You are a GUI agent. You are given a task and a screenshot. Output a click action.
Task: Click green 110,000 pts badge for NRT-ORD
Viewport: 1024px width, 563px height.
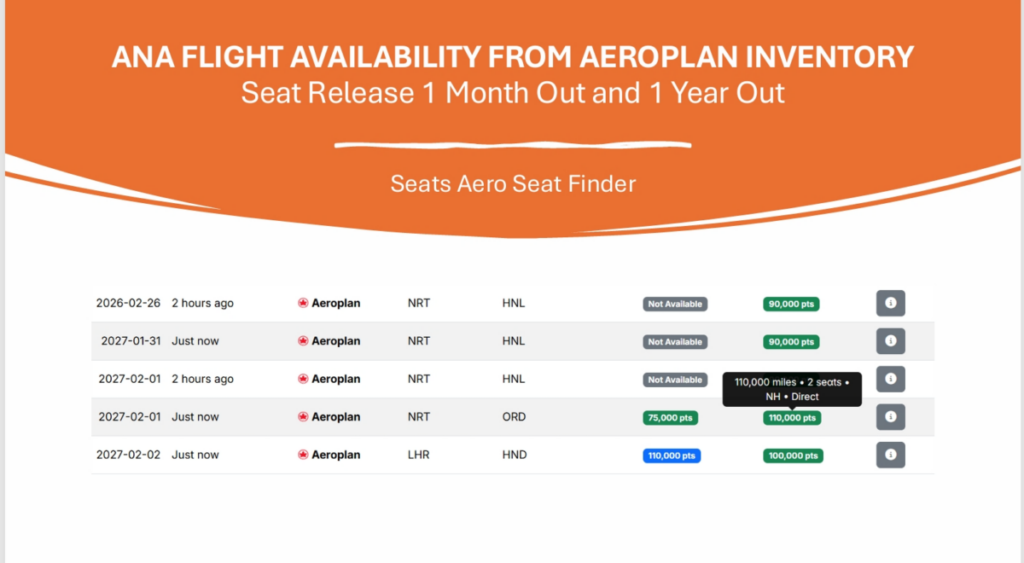point(792,418)
